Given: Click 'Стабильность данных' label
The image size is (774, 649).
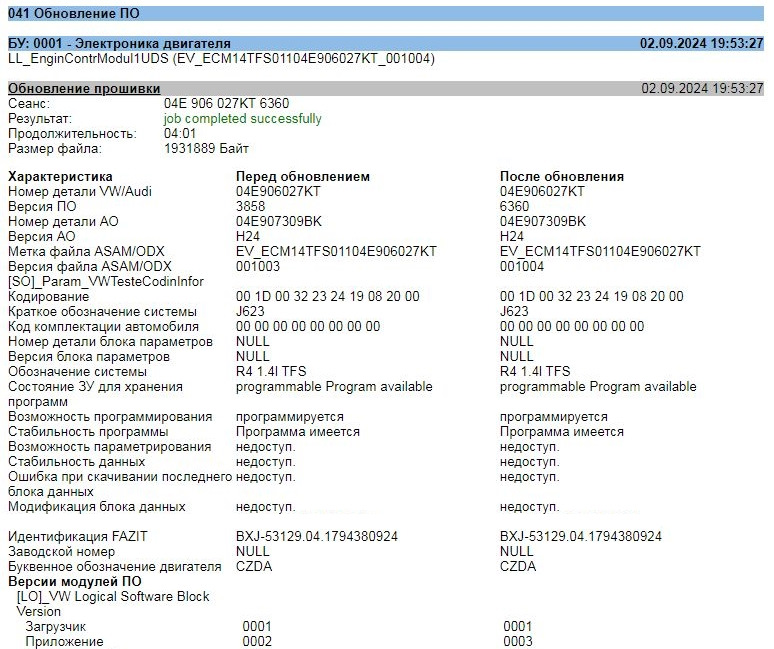Looking at the screenshot, I should click(x=77, y=461).
